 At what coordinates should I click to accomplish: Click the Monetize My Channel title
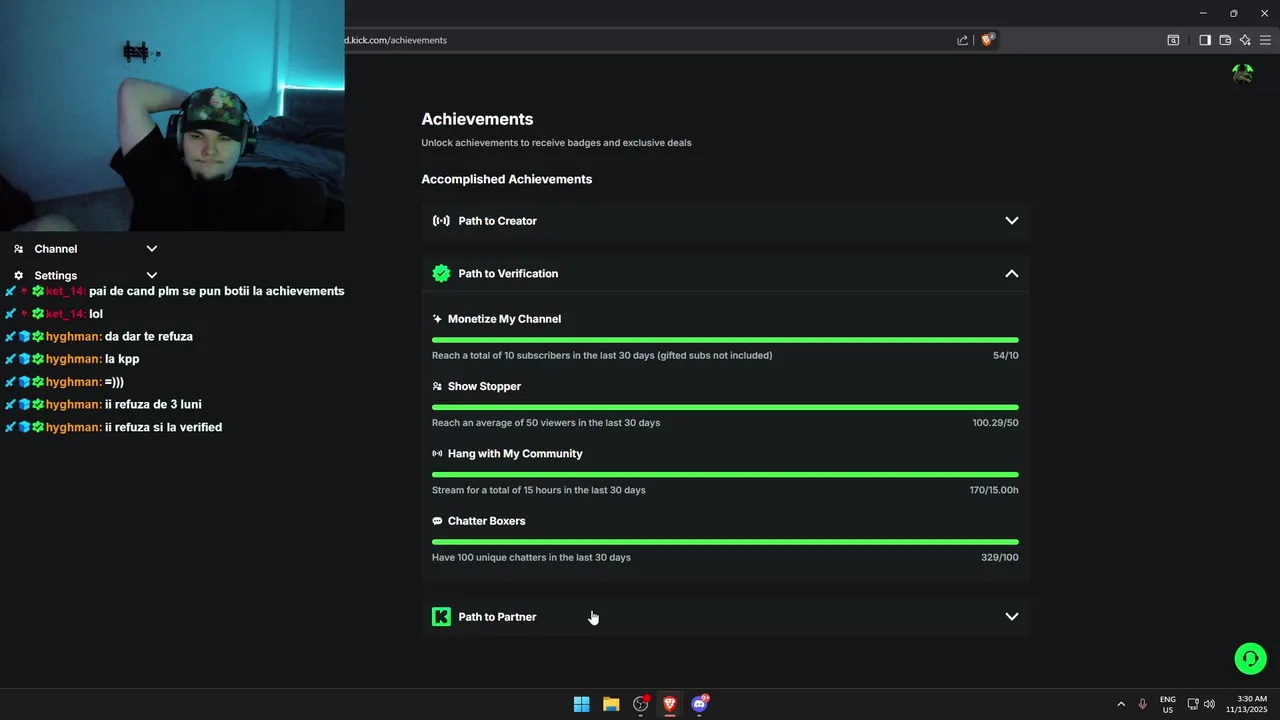[504, 319]
